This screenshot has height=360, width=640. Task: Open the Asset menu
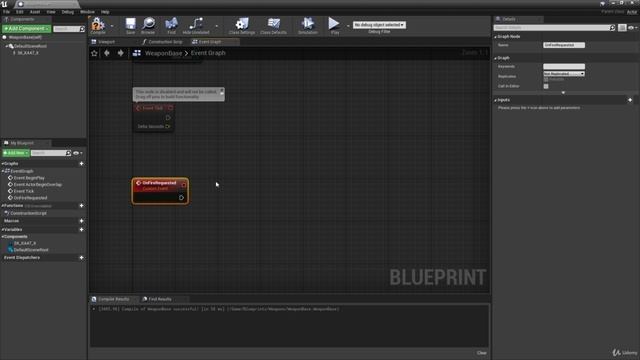coord(35,12)
